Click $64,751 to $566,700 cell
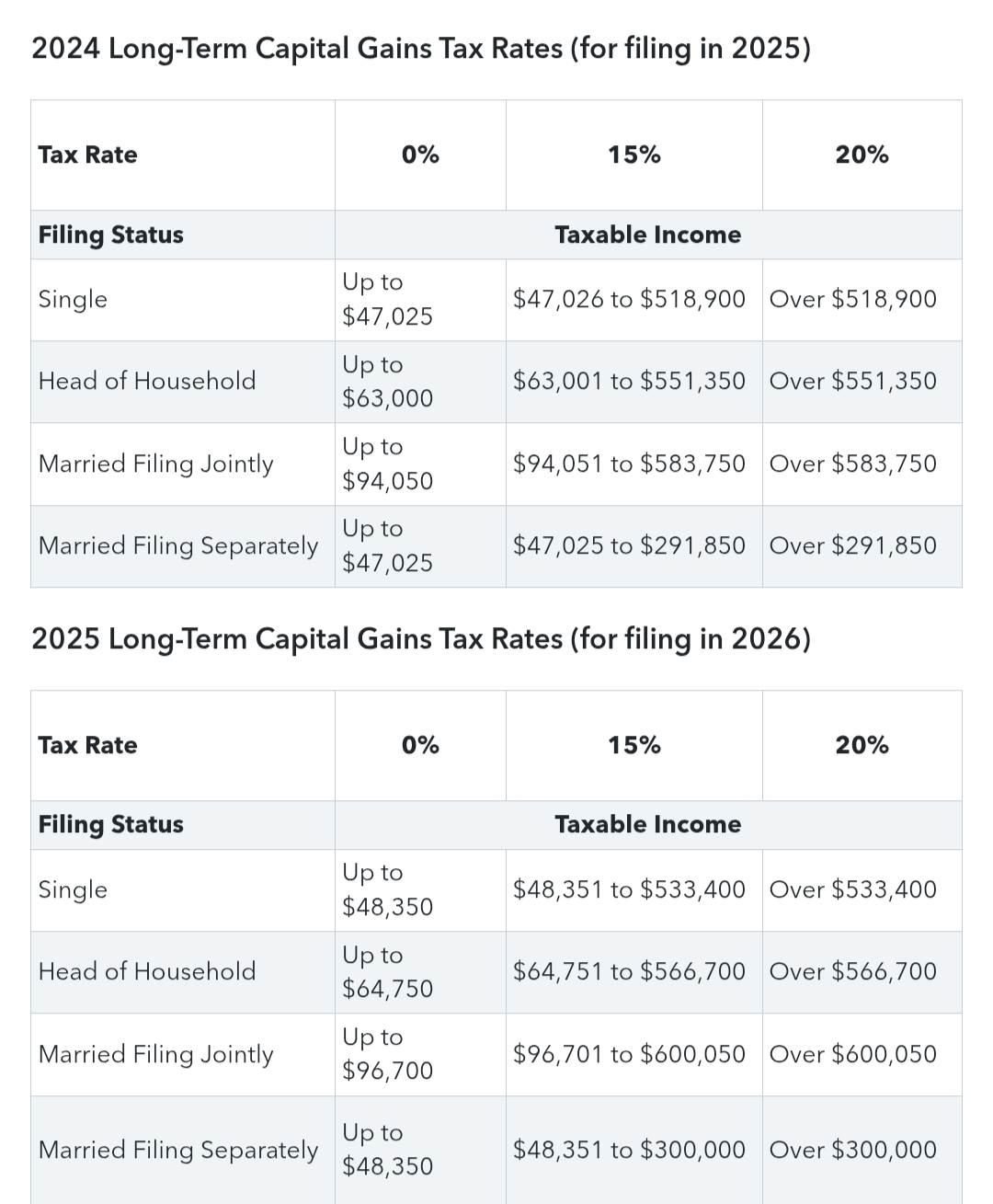 [x=633, y=972]
